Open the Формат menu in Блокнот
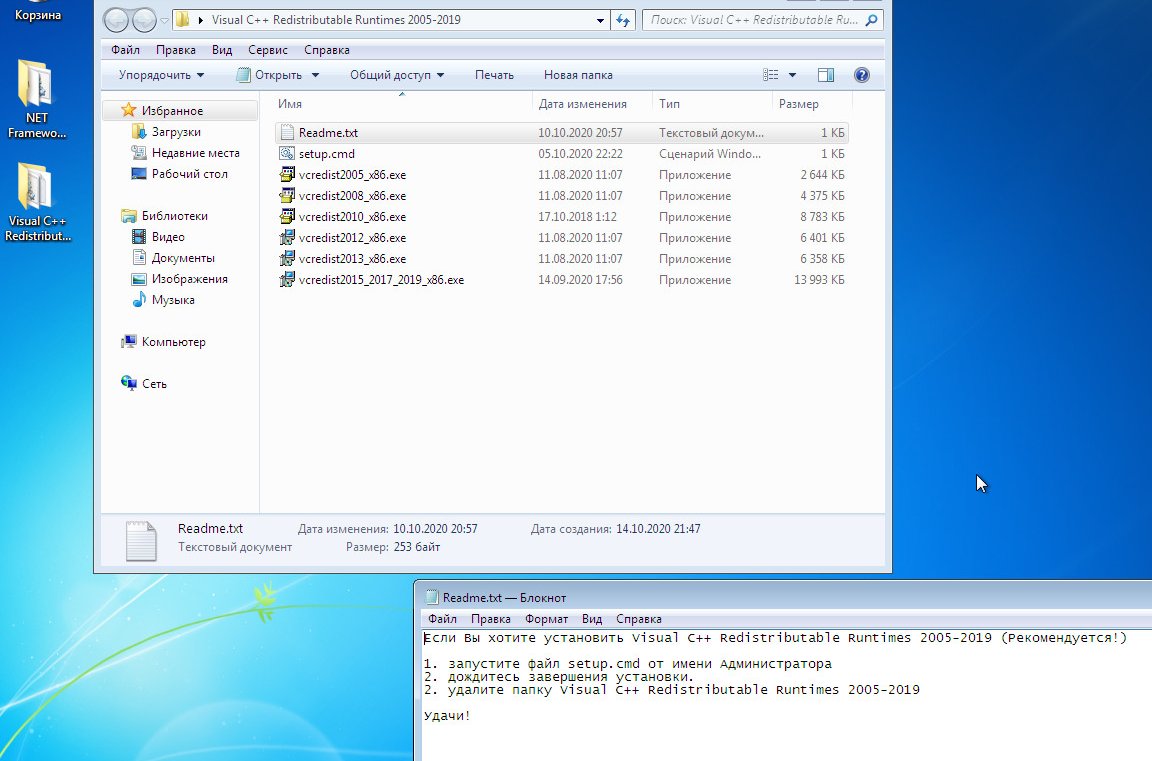Screen dimensions: 1152x761 tap(546, 619)
